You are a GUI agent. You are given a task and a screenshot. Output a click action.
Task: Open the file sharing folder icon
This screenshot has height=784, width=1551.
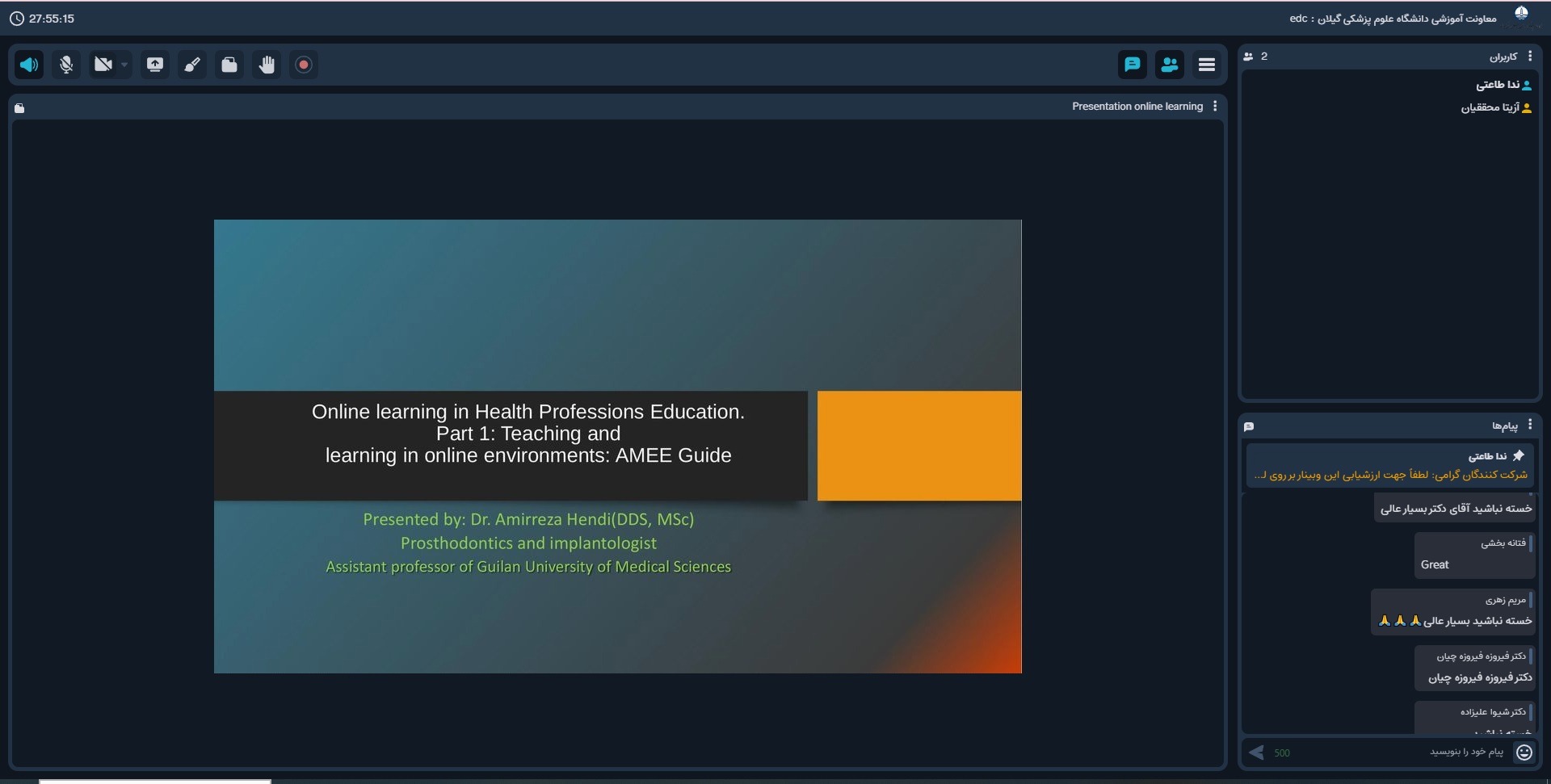point(229,65)
